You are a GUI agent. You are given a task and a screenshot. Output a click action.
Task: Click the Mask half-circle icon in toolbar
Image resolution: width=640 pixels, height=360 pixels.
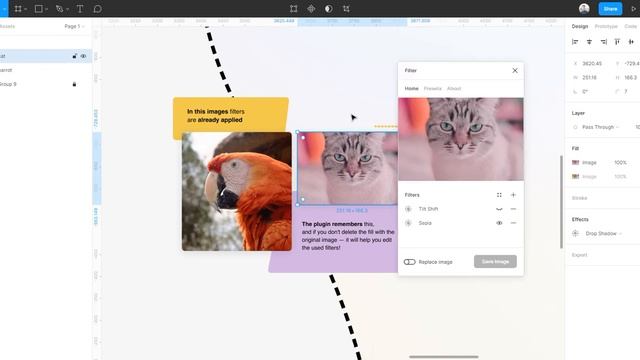[329, 9]
